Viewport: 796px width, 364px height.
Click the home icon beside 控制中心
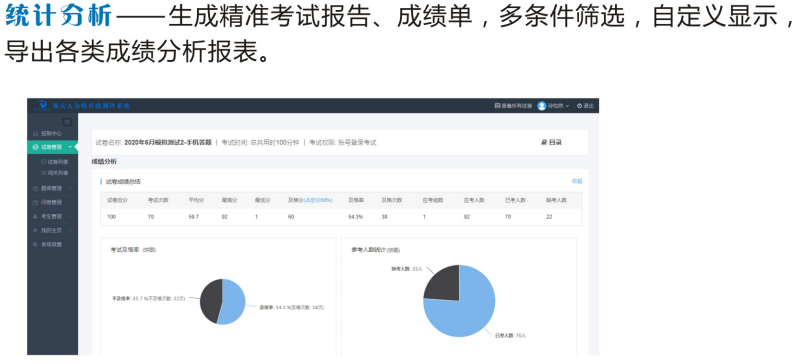(35, 134)
